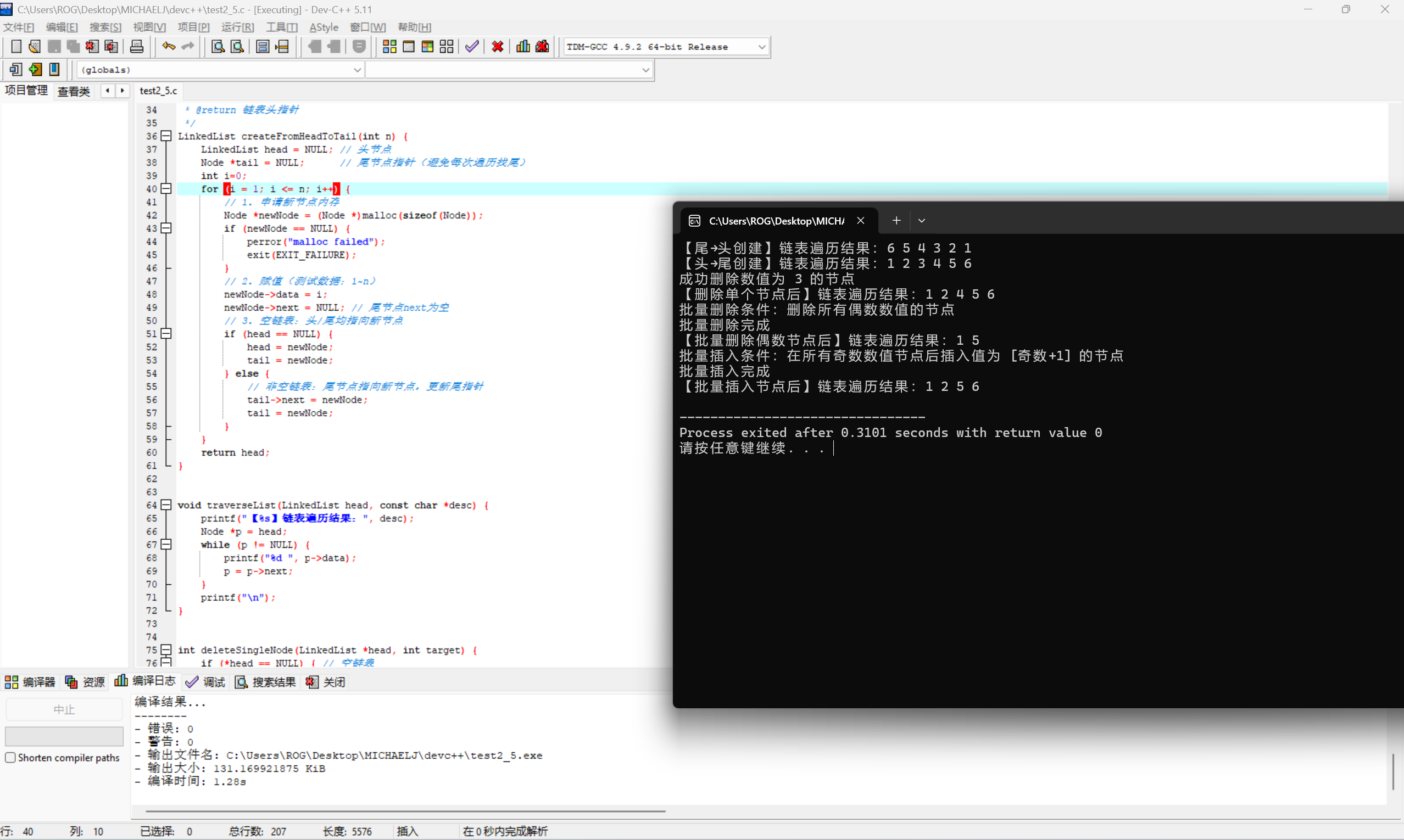Collapse the traverseList function fold at line 64
Image resolution: width=1404 pixels, height=840 pixels.
(166, 505)
